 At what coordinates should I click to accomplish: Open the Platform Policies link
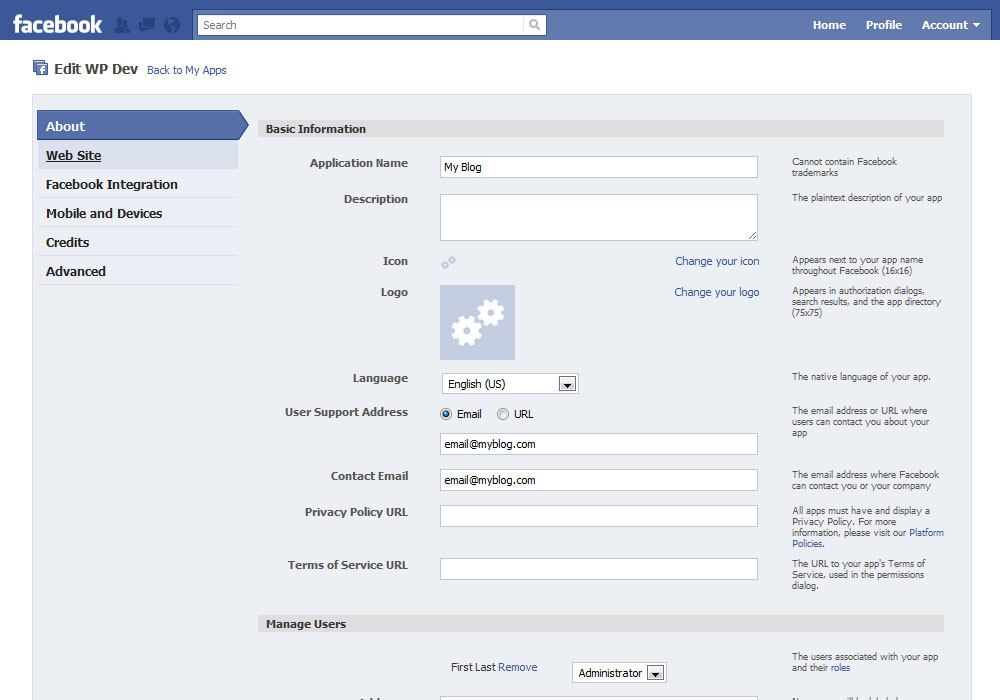[926, 533]
